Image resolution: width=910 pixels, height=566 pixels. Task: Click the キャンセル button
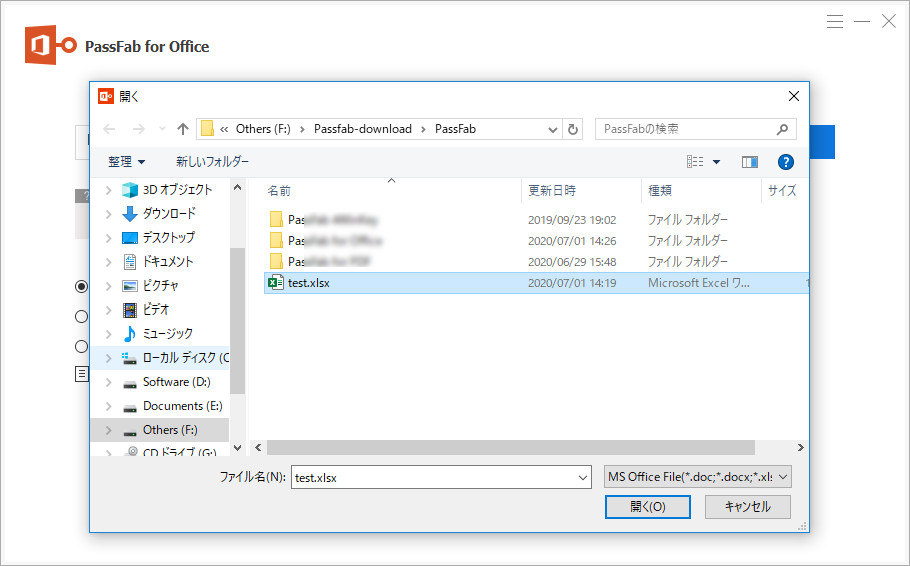(x=748, y=507)
